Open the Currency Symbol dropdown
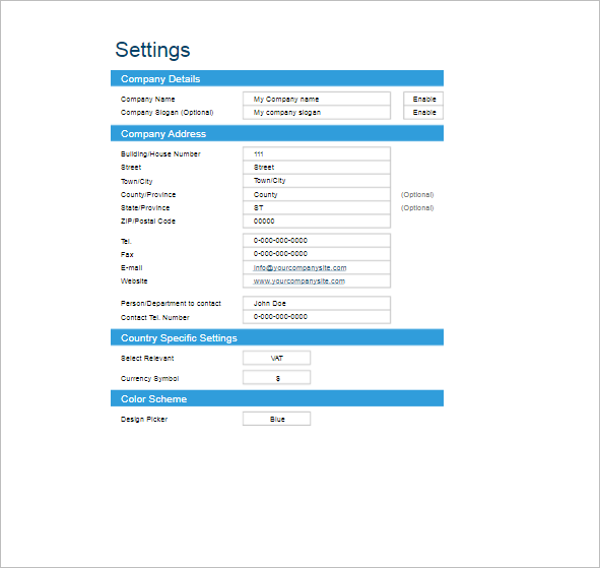 point(277,378)
